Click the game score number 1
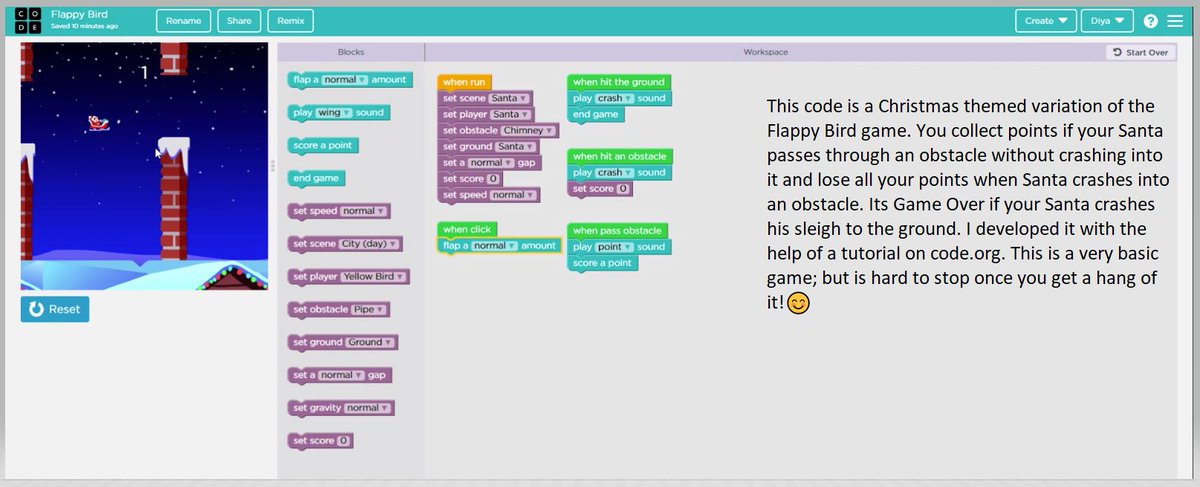1200x487 pixels. point(145,73)
